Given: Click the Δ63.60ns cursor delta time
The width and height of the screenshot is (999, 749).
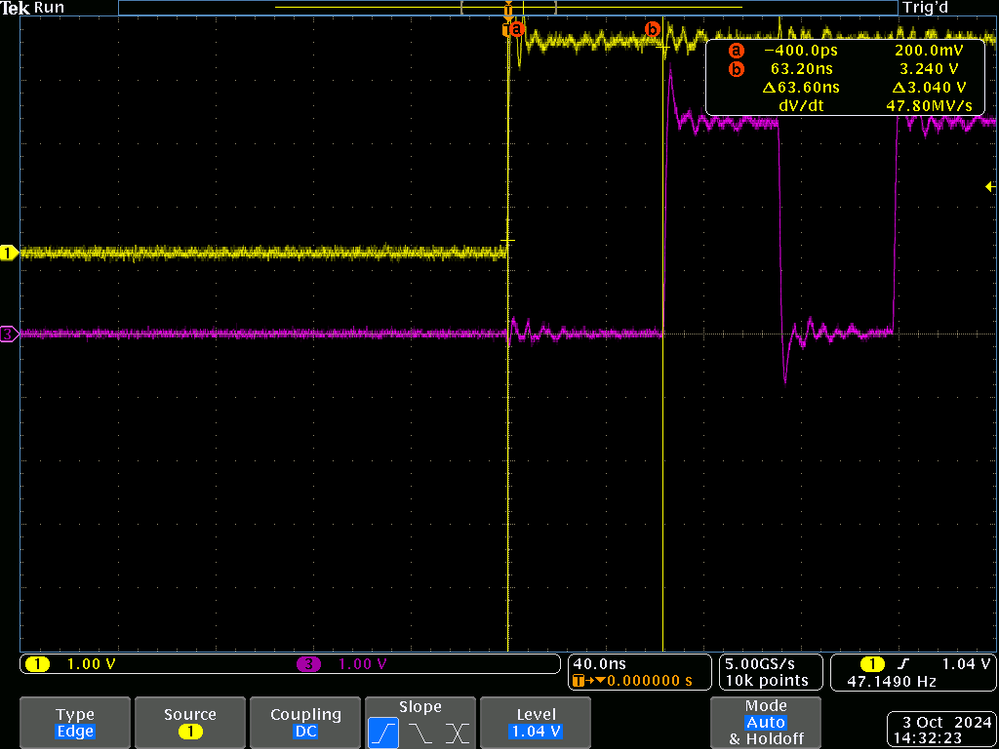Looking at the screenshot, I should (800, 87).
